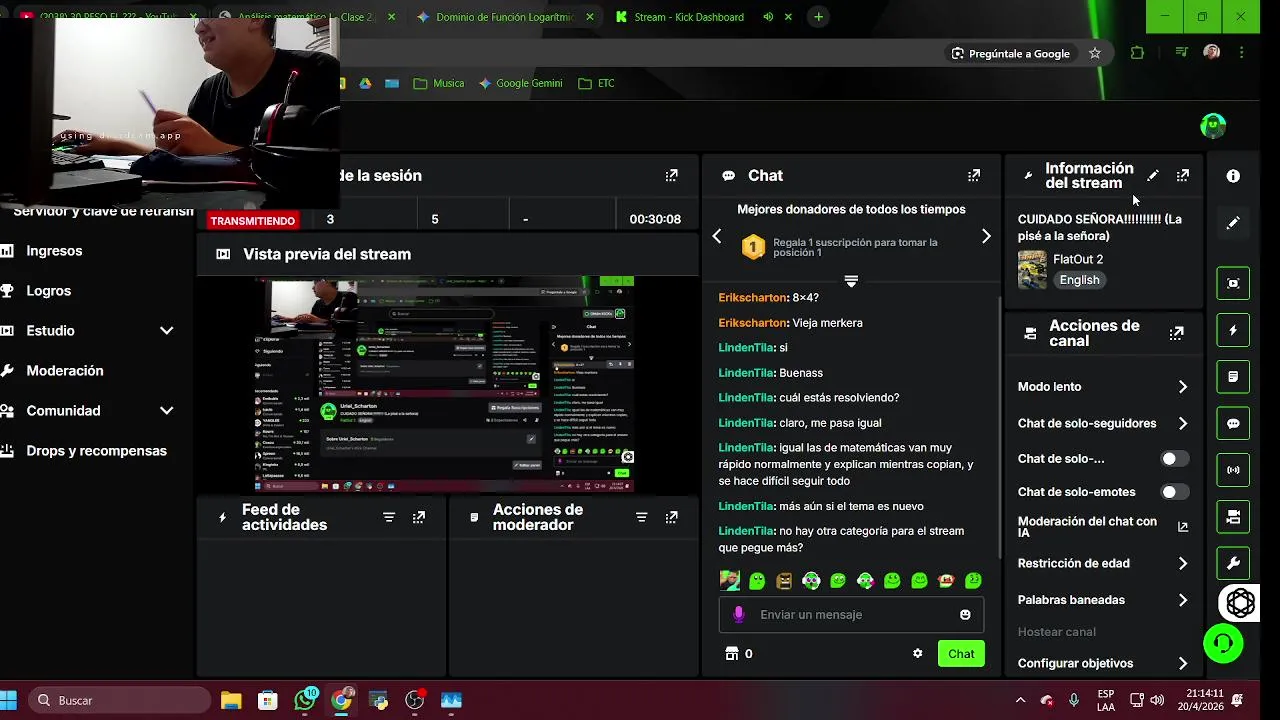Open Configurar objetivos options
The height and width of the screenshot is (720, 1280).
(x=1103, y=664)
